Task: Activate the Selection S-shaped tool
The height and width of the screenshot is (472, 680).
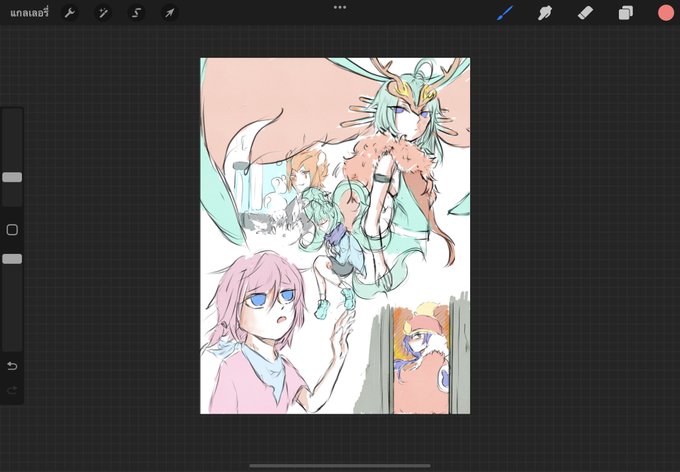Action: 136,13
